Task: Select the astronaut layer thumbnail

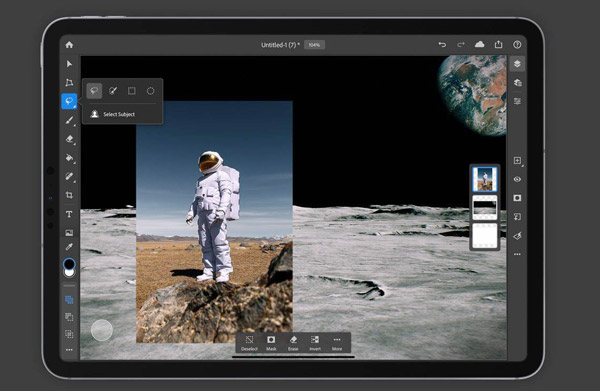Action: point(485,179)
